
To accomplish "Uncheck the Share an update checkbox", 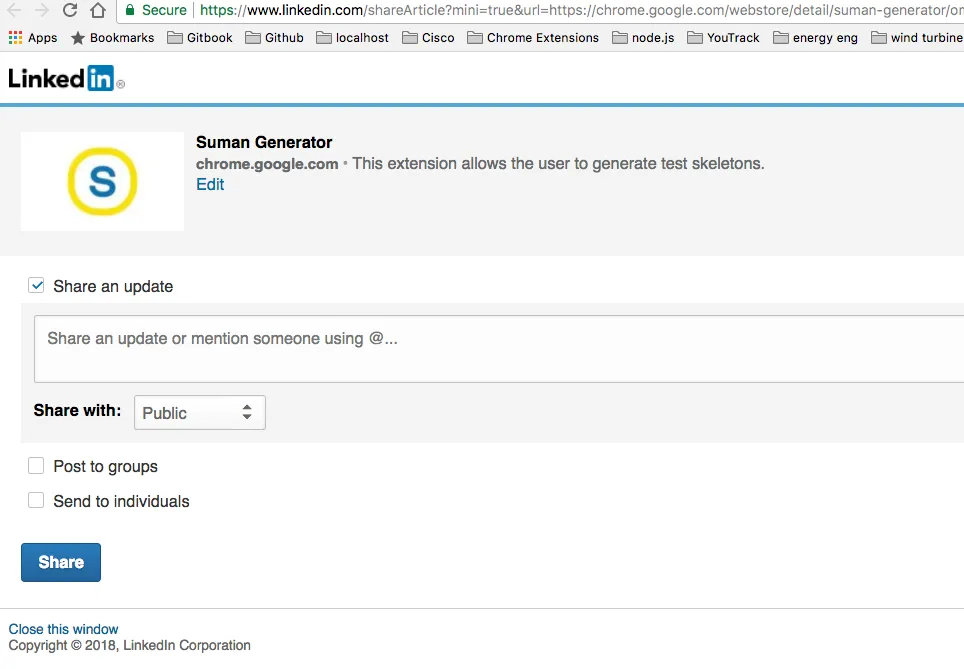I will (36, 285).
